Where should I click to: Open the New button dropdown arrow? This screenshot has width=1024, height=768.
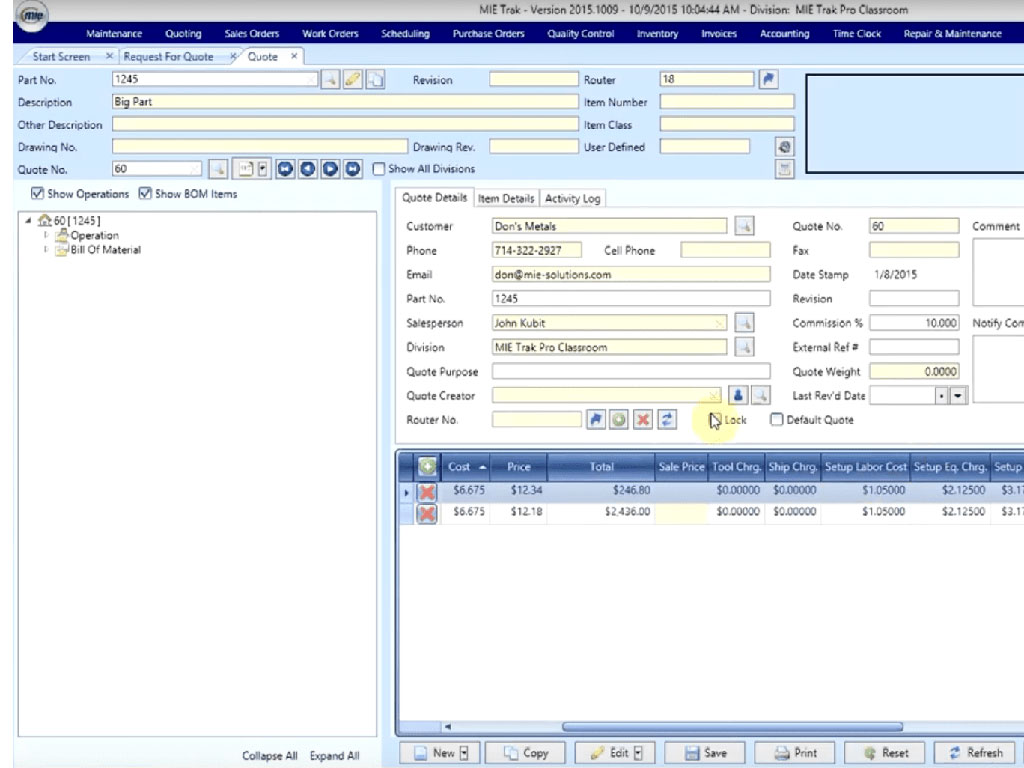tap(465, 753)
